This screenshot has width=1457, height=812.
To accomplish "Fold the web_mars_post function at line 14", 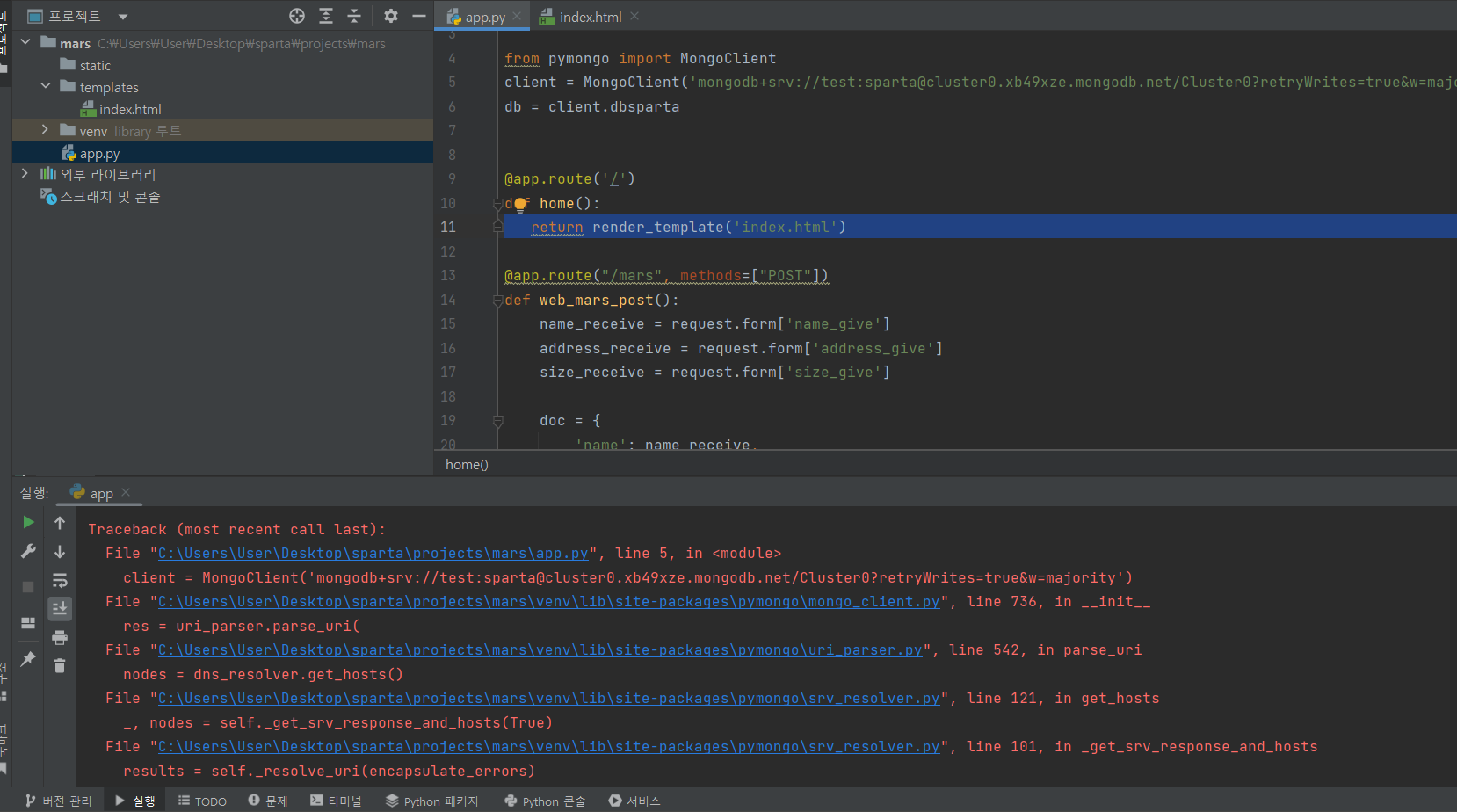I will coord(497,301).
